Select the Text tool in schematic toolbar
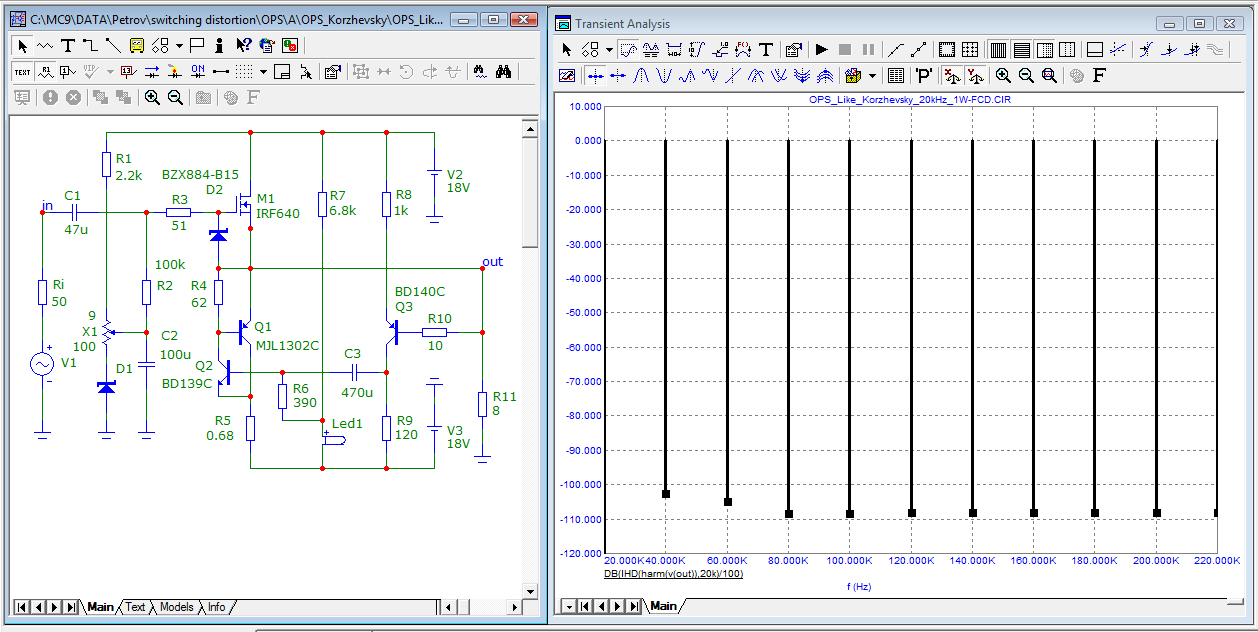 tap(68, 46)
